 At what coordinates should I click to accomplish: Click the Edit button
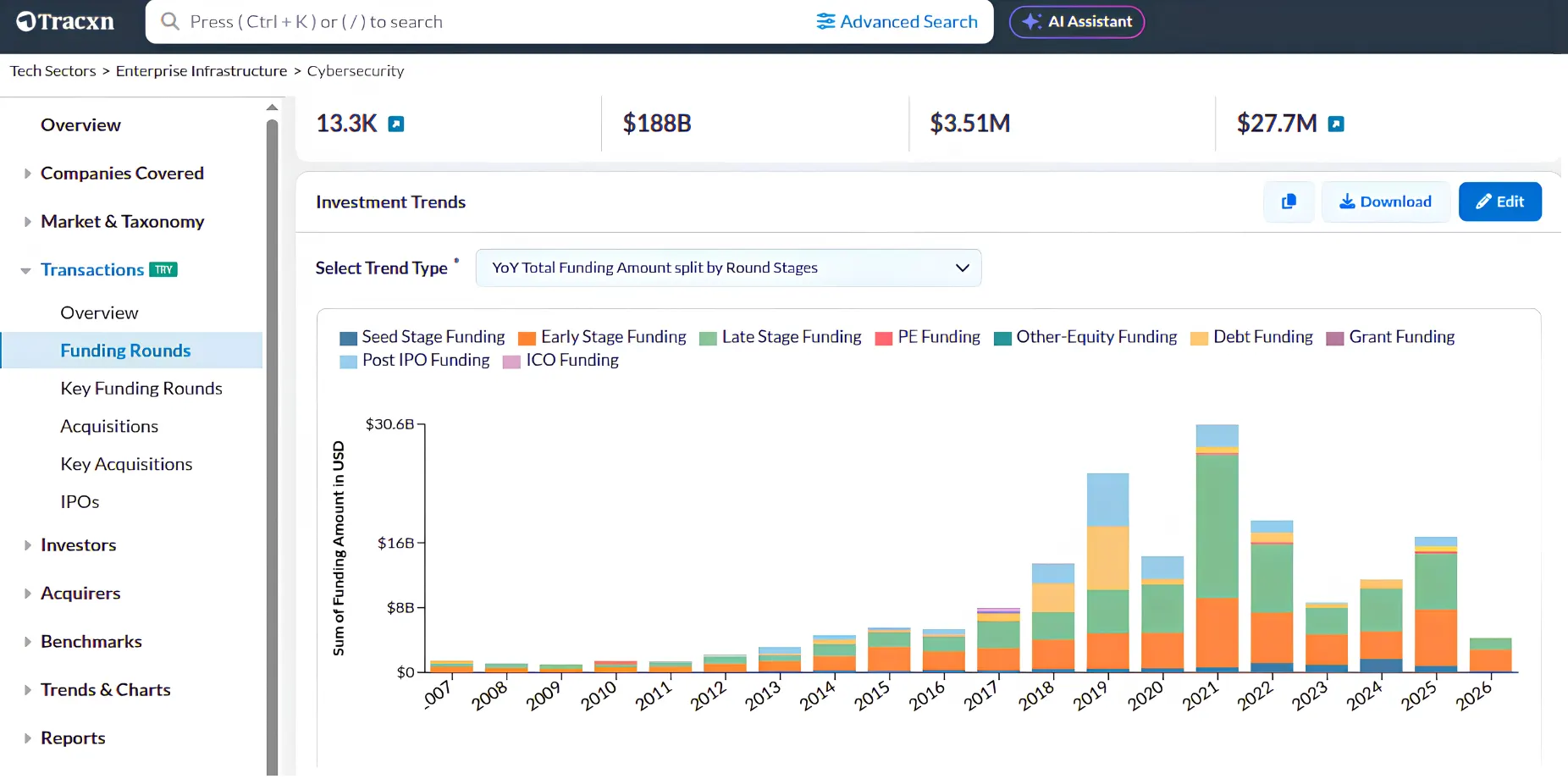pos(1499,202)
